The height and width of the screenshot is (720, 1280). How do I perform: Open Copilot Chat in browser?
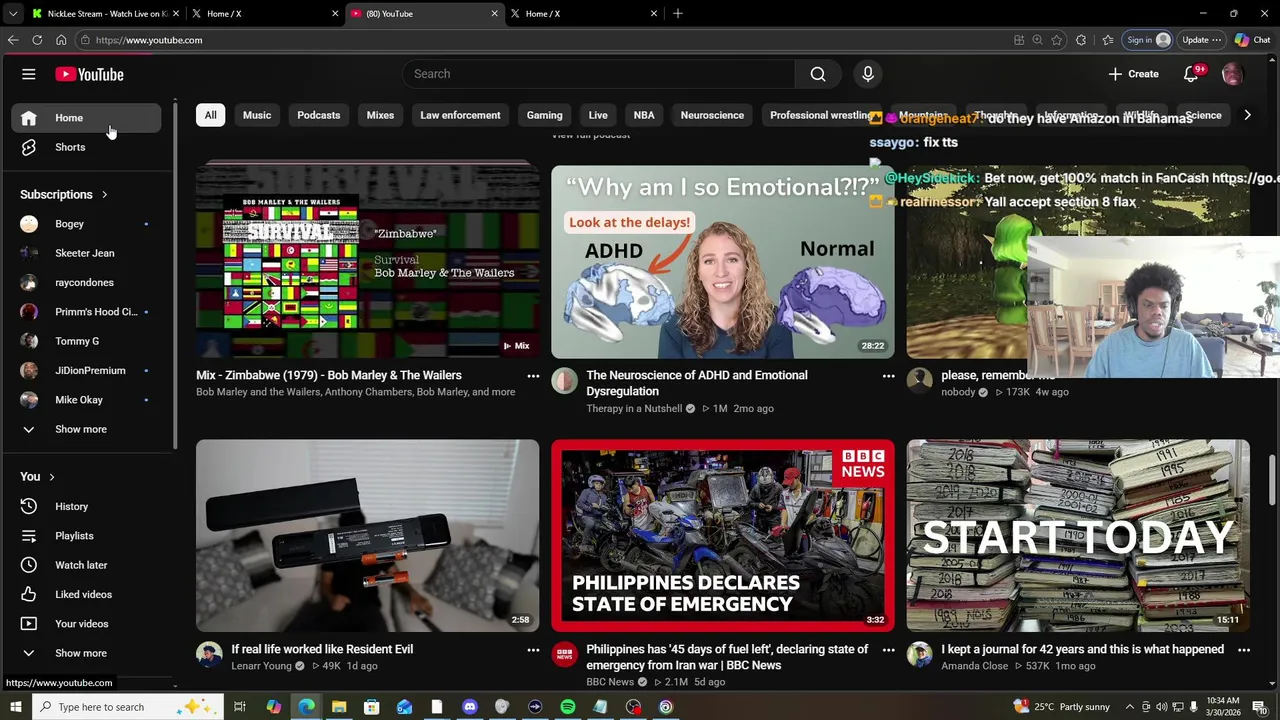(x=1253, y=40)
